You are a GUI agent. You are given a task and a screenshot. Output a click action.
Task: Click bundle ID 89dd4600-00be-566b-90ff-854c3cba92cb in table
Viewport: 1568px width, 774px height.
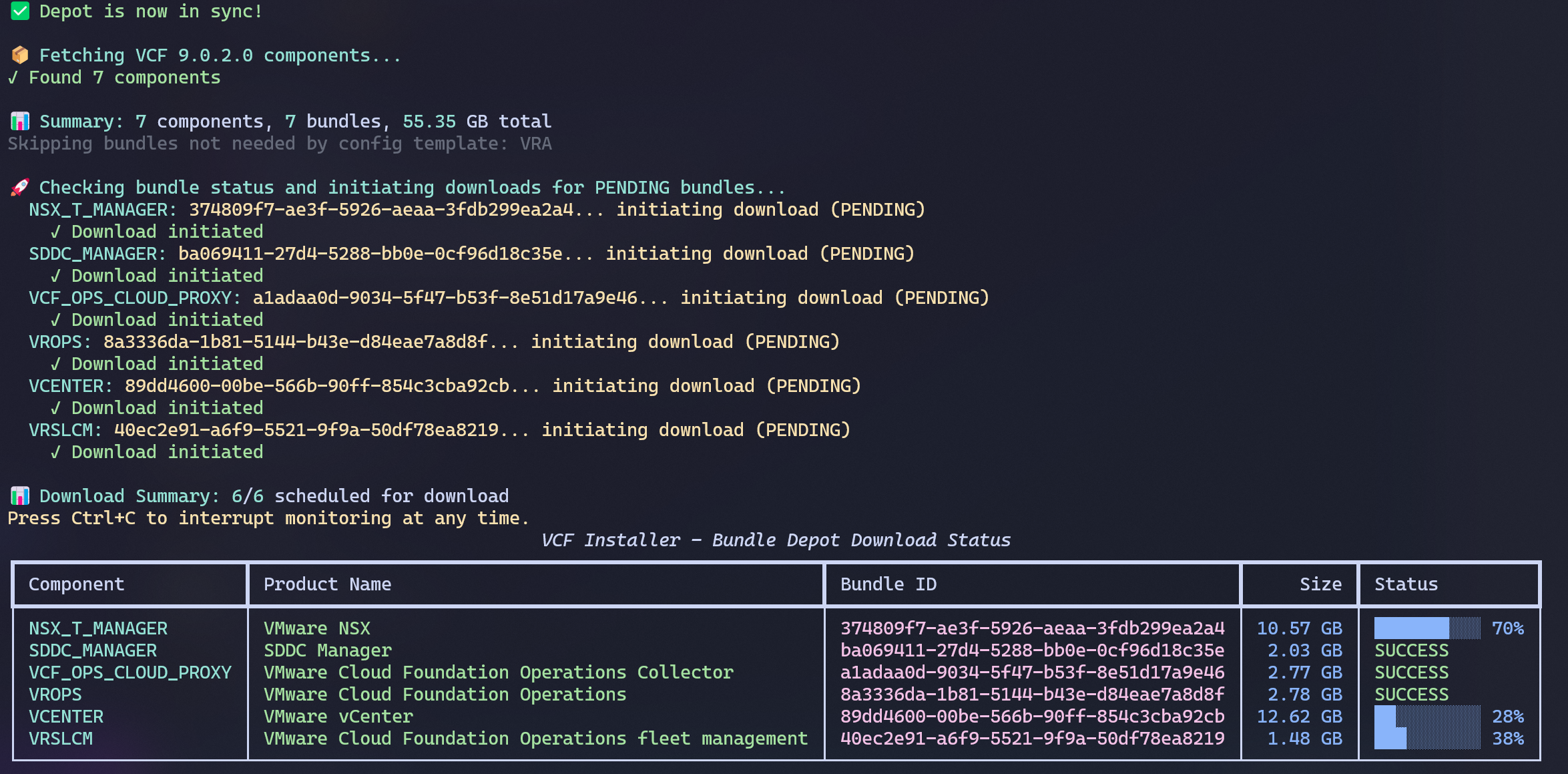pyautogui.click(x=1032, y=717)
